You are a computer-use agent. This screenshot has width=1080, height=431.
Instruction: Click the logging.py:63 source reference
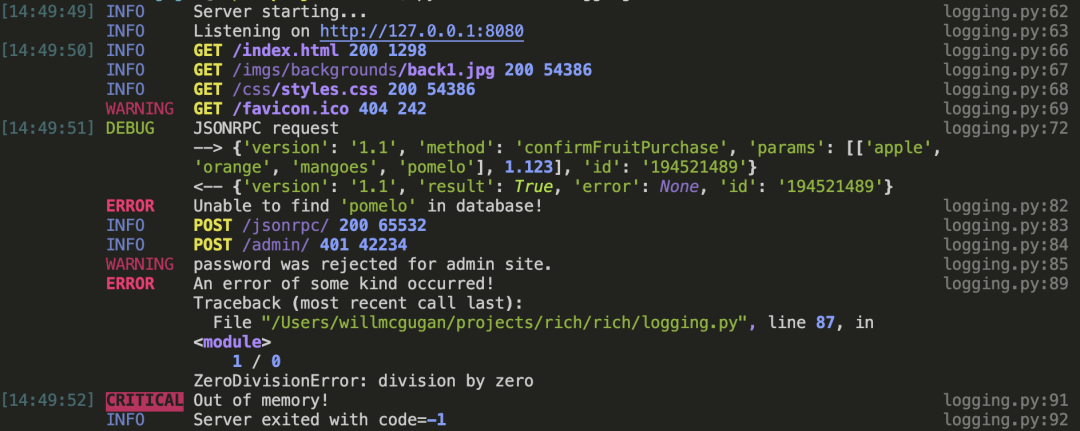[1005, 31]
